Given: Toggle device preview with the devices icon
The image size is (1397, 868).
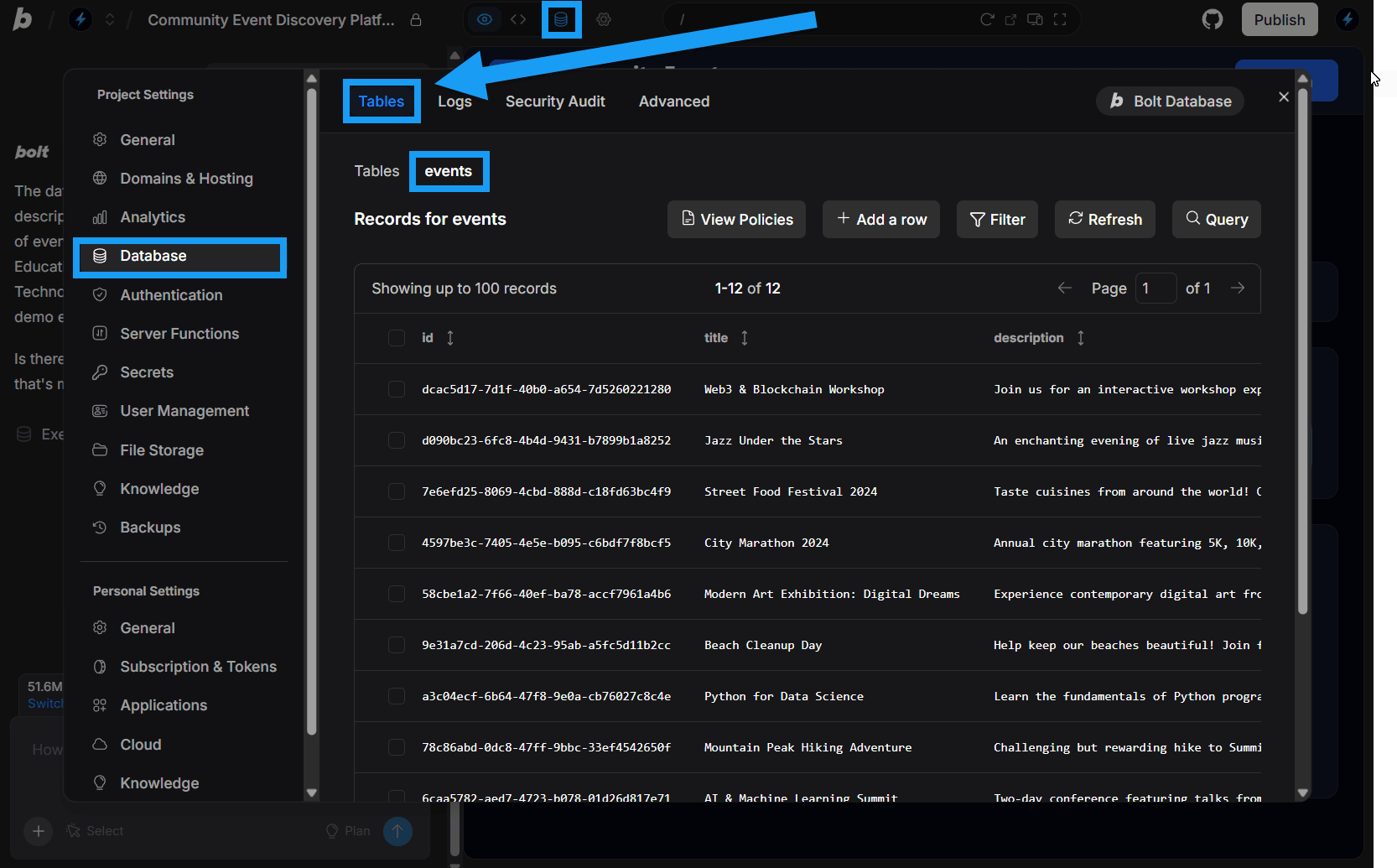Looking at the screenshot, I should point(1034,18).
